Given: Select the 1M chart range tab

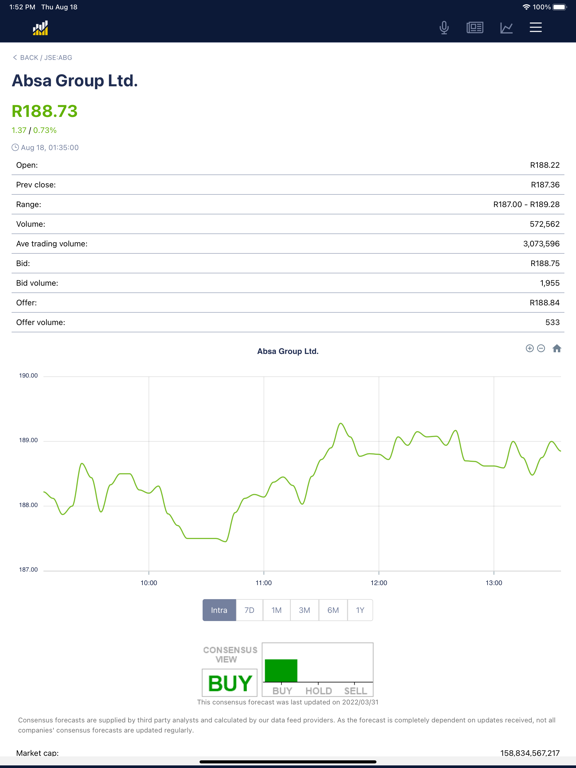Looking at the screenshot, I should click(x=277, y=610).
